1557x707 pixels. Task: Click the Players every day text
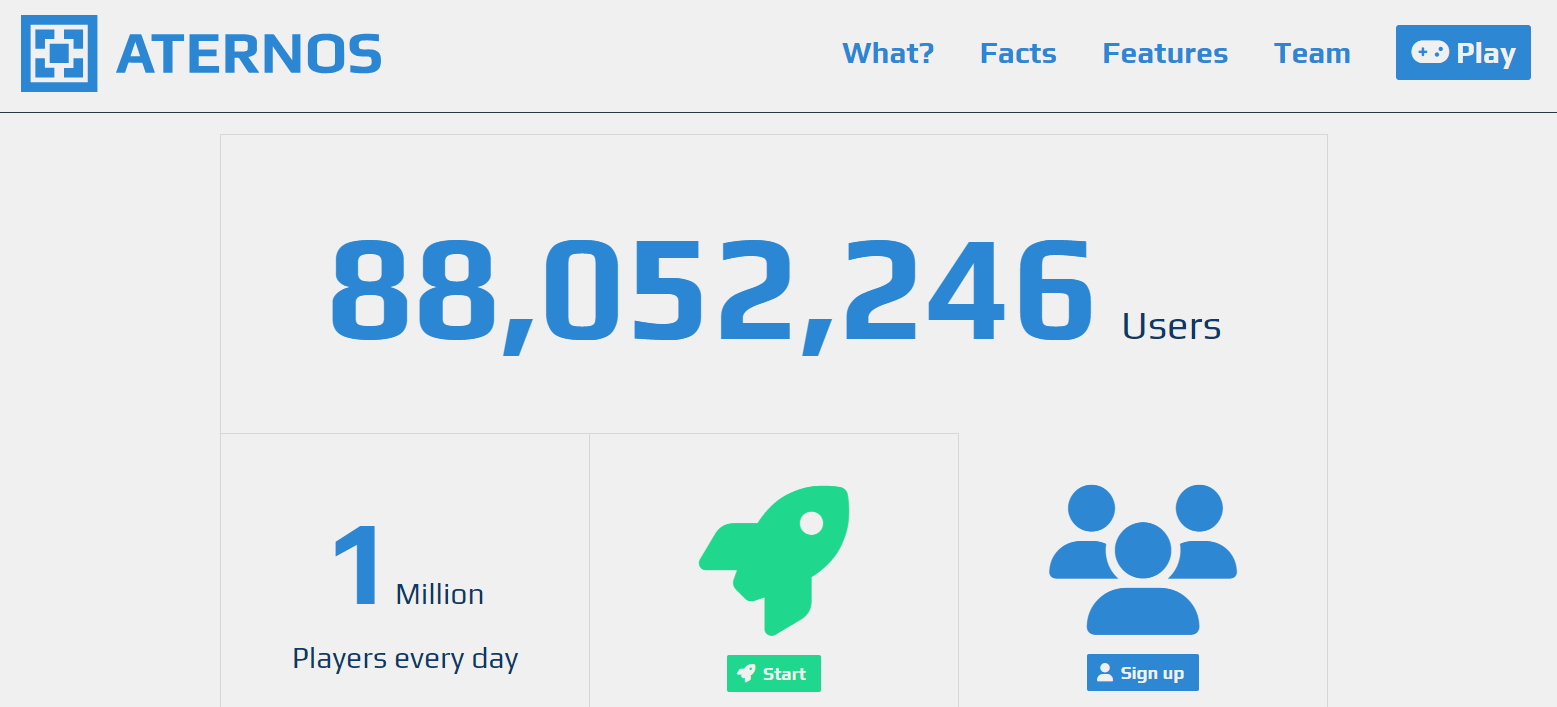tap(405, 659)
